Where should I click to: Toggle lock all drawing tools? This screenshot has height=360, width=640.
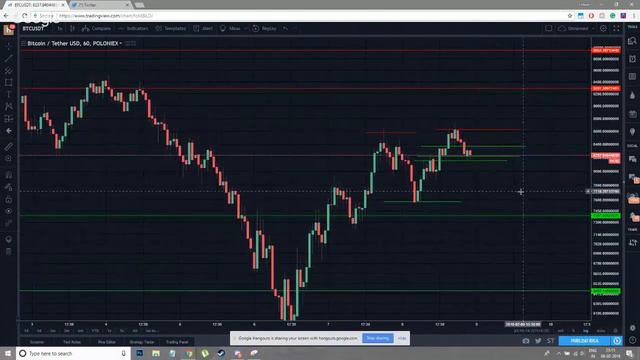click(9, 199)
